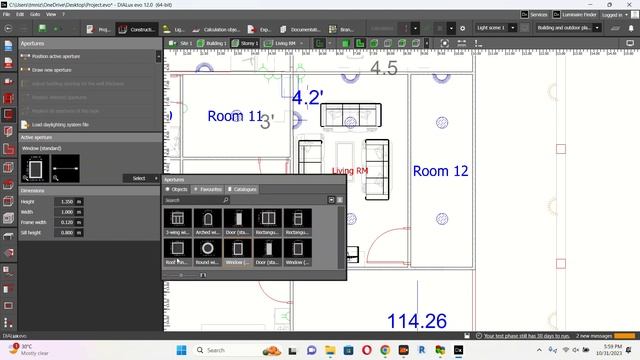Edit the Frame width value field
Viewport: 640px width, 360px height.
(64, 222)
